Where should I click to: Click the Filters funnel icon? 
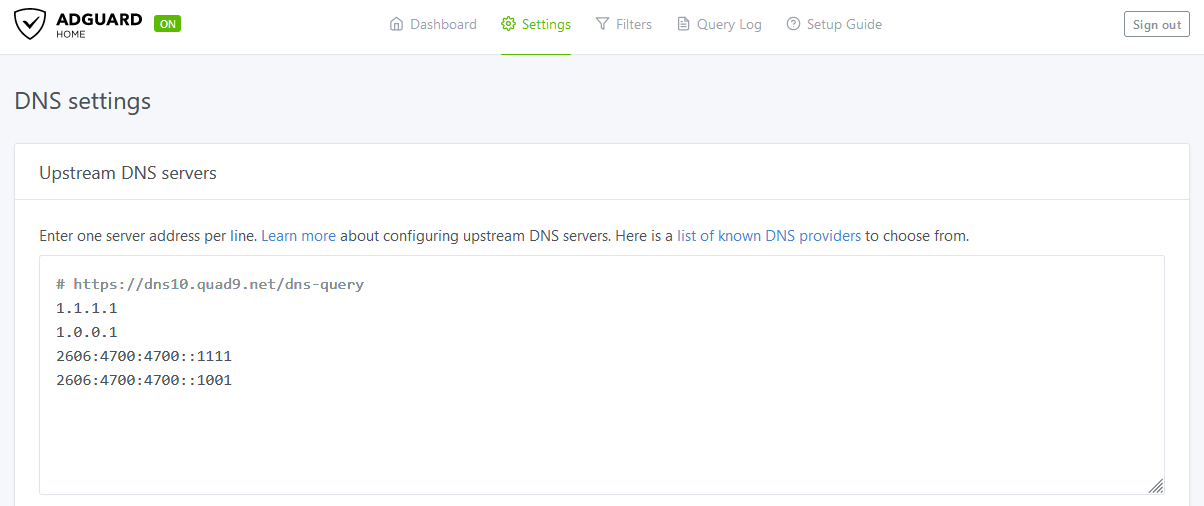[602, 24]
